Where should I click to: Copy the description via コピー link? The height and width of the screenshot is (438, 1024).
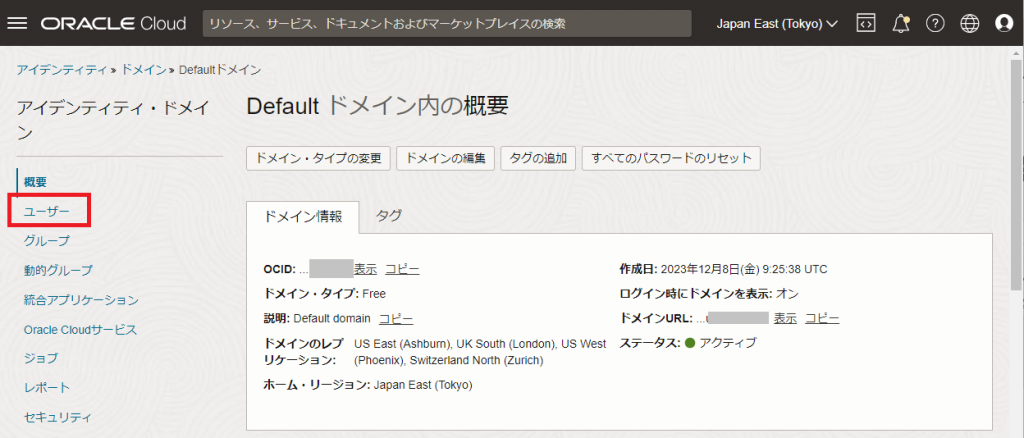tap(396, 319)
